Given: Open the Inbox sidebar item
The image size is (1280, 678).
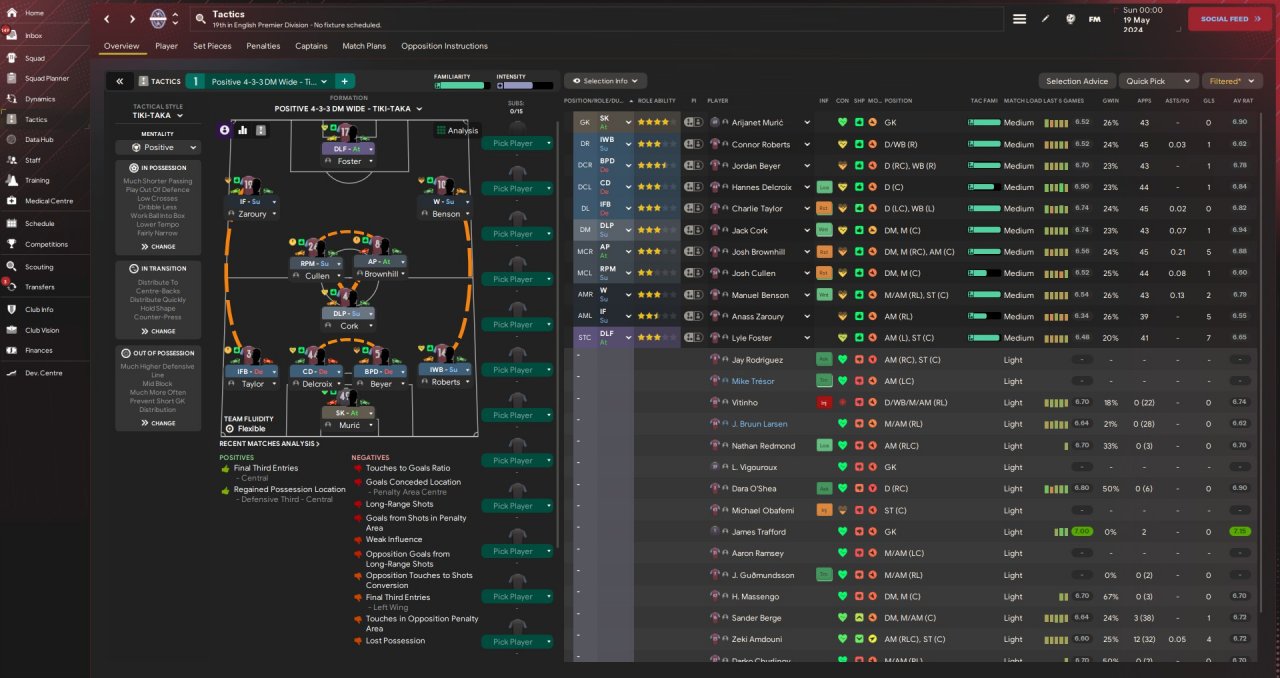Looking at the screenshot, I should (34, 36).
